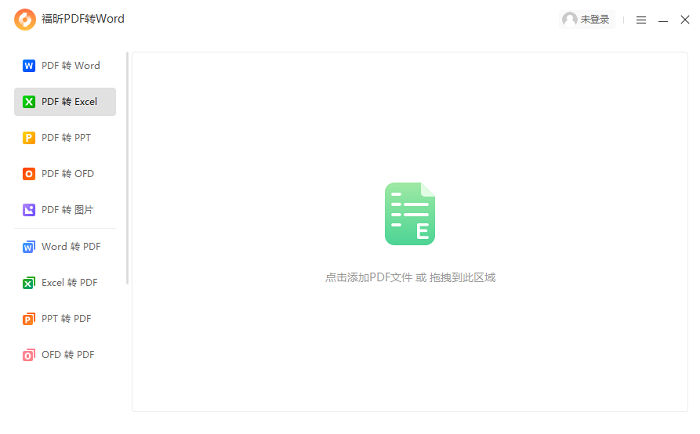Open the hamburger menu in the title bar
This screenshot has height=434, width=700.
pos(641,20)
